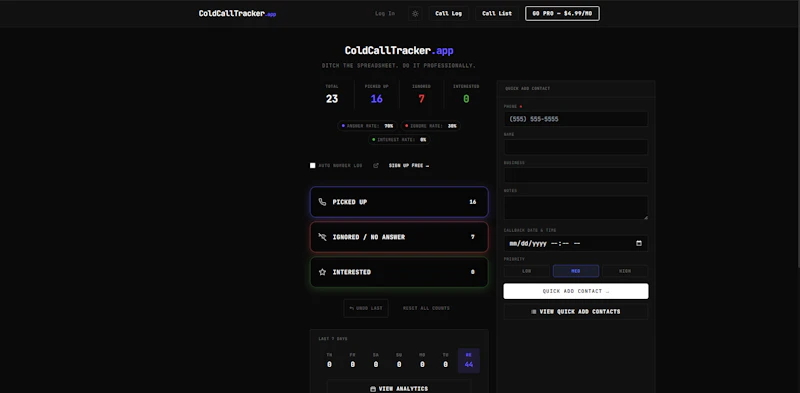This screenshot has width=800, height=393.
Task: Click the Quick Add Contact panel heading
Action: pos(528,88)
